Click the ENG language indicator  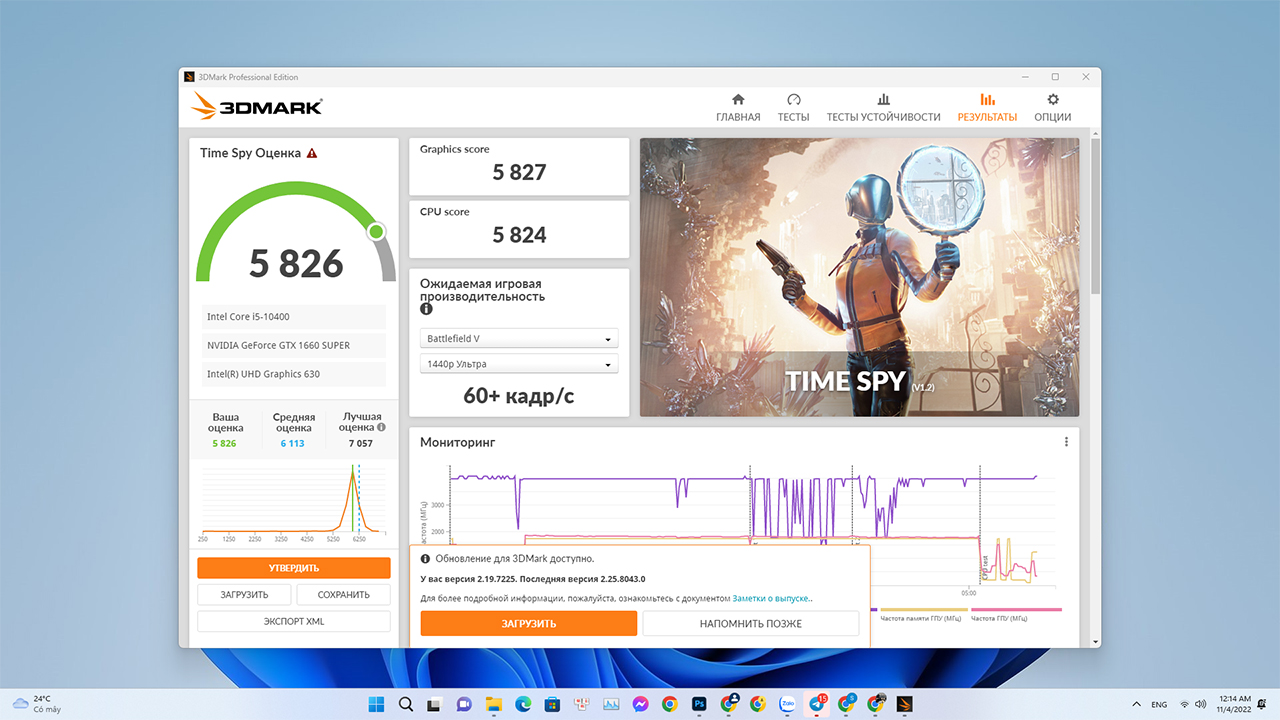[x=1159, y=704]
